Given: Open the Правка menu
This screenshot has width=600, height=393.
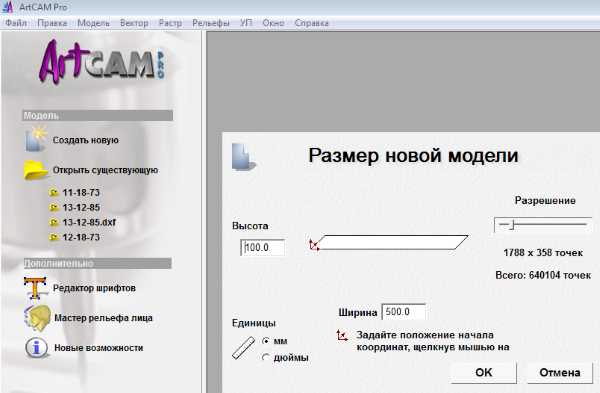Looking at the screenshot, I should click(x=52, y=23).
